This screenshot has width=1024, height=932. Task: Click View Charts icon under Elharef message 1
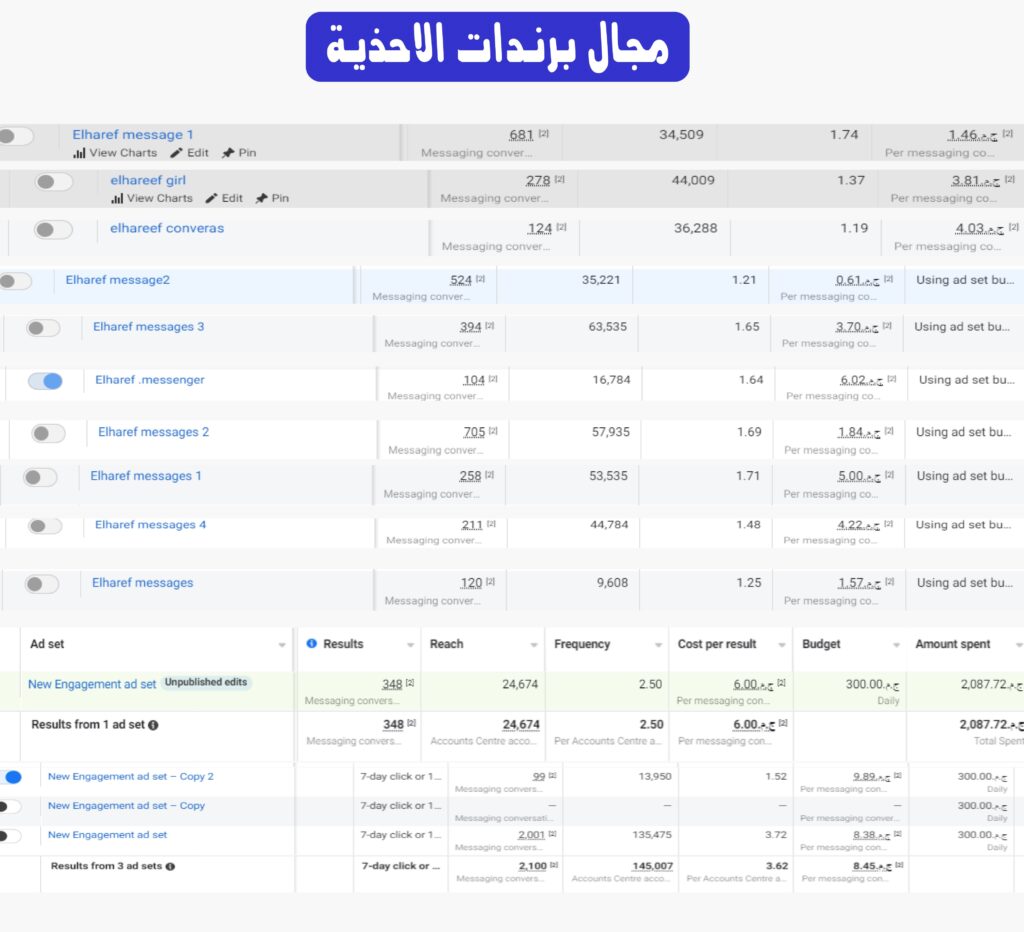tap(79, 153)
